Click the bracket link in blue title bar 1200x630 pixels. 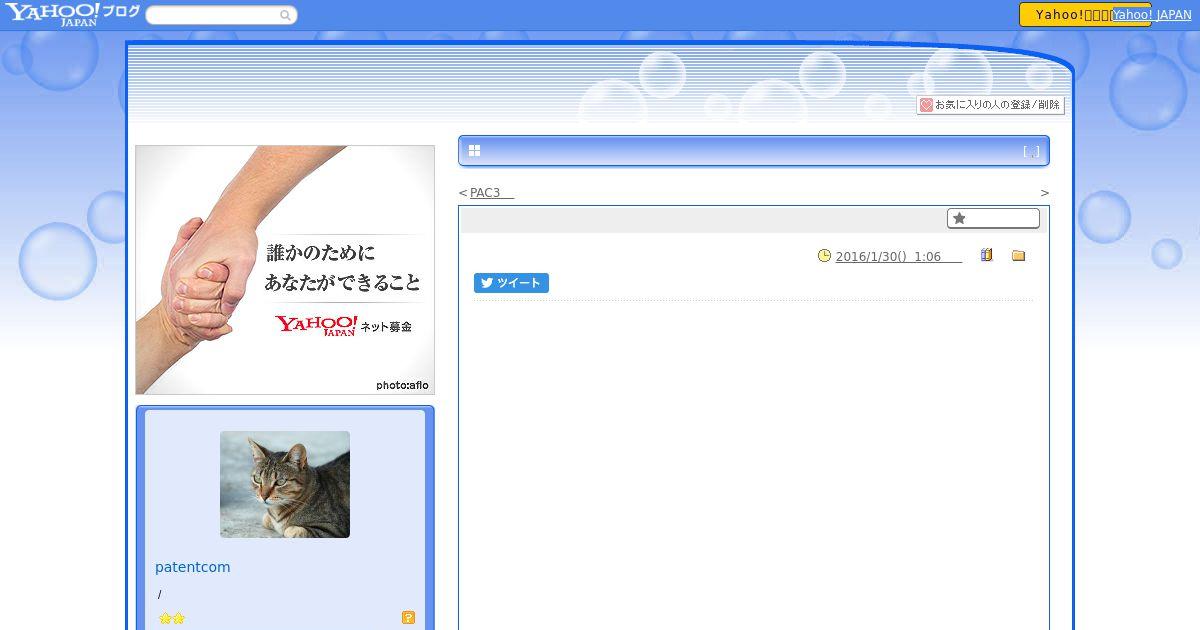click(1031, 152)
